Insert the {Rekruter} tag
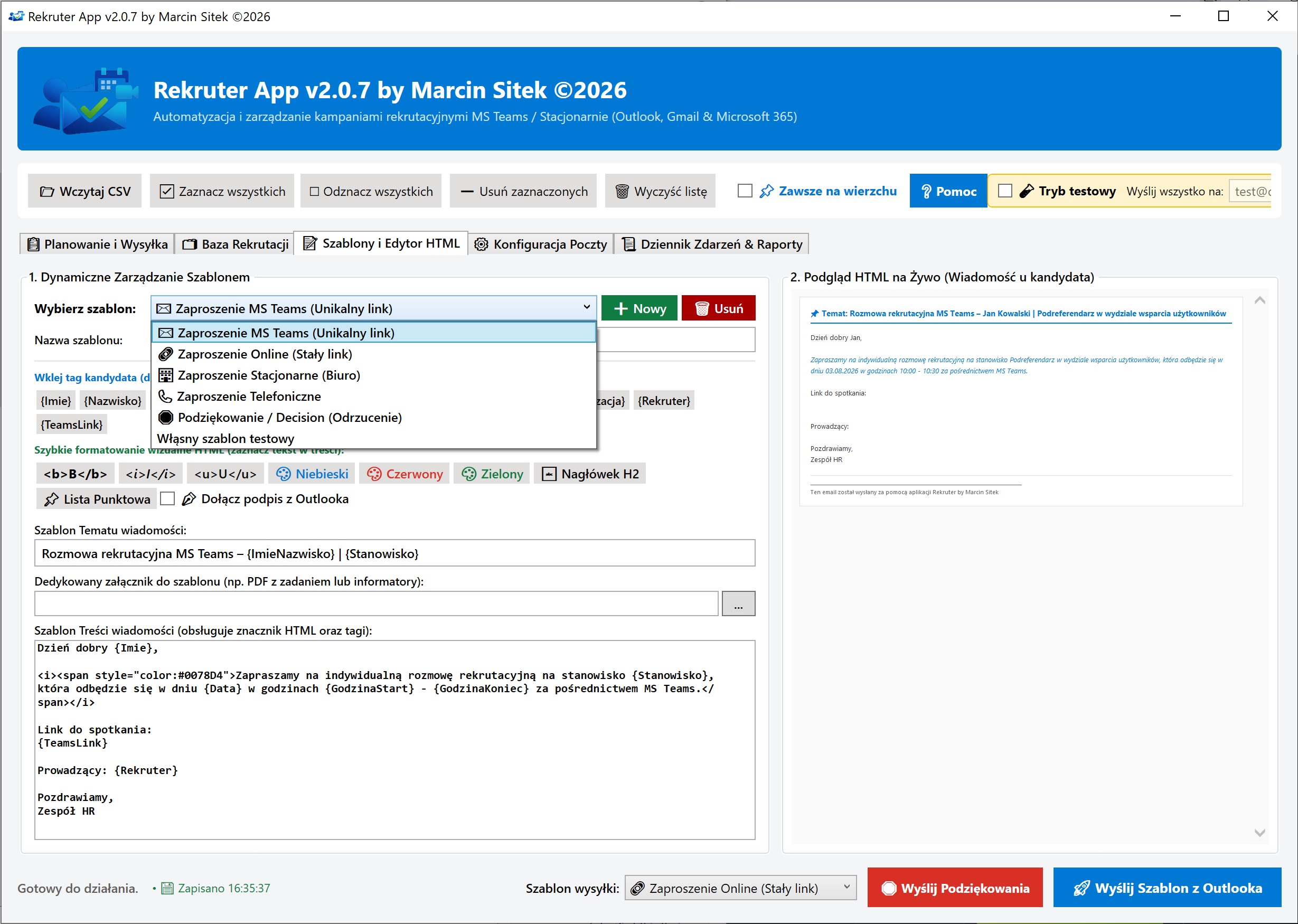1298x924 pixels. [x=663, y=401]
